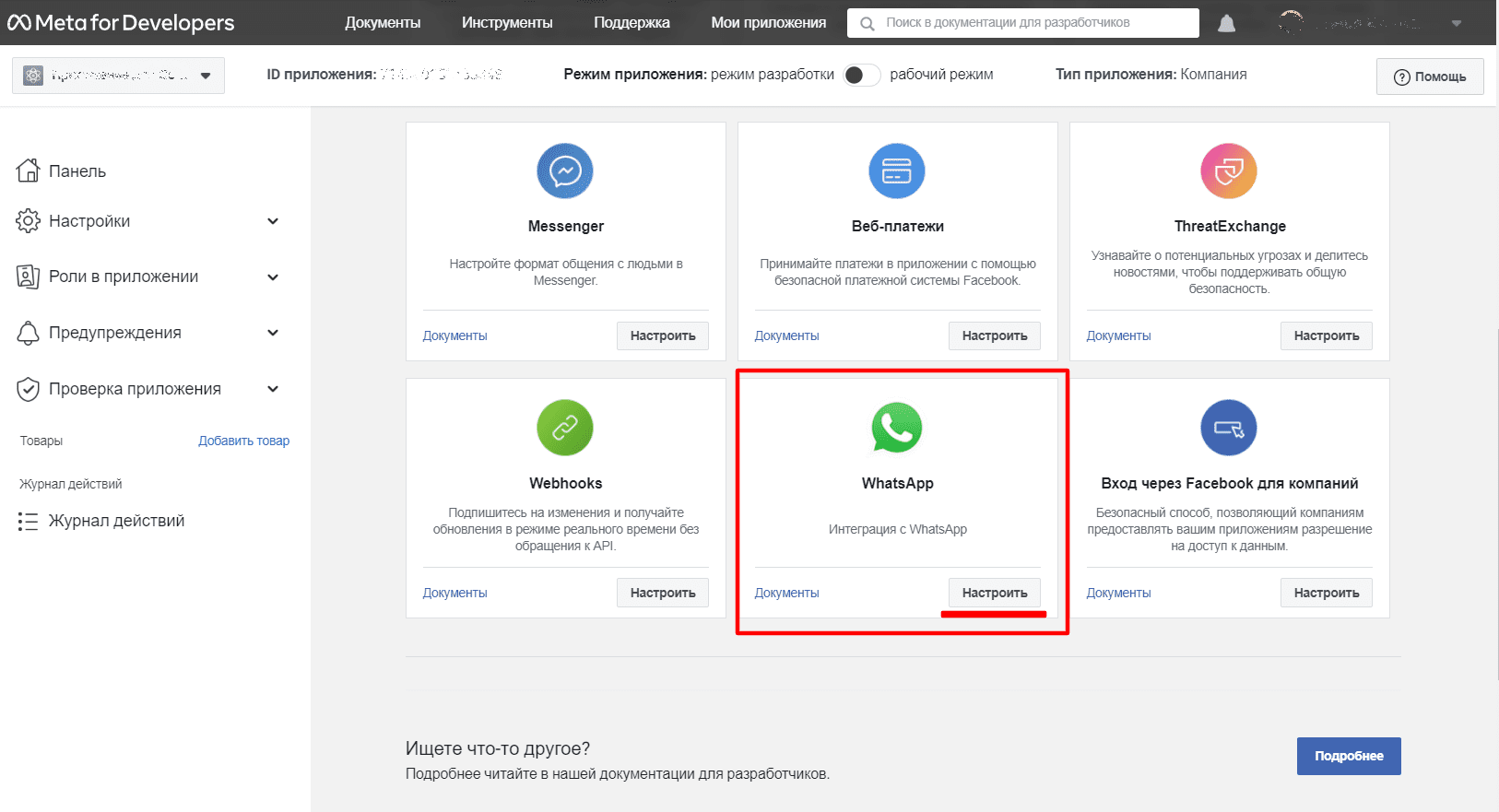Click the Добавить товар link
This screenshot has width=1499, height=812.
point(244,441)
